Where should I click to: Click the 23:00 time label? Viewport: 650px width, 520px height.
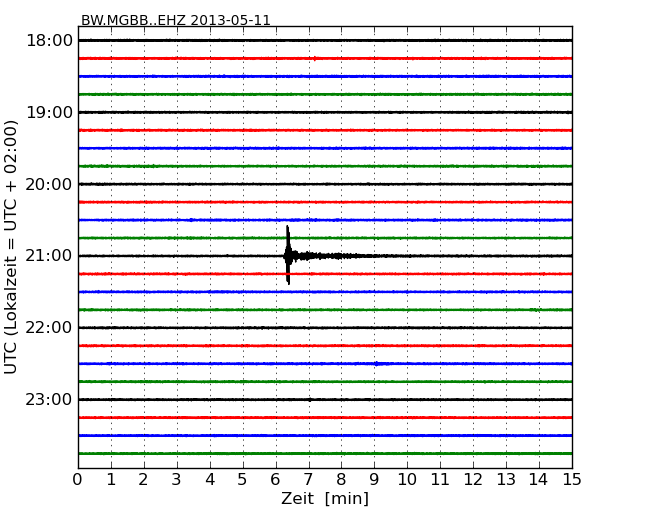[x=49, y=399]
